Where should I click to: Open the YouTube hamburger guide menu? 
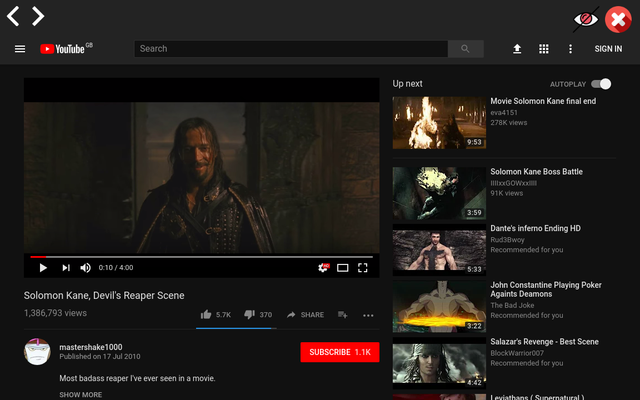point(20,49)
